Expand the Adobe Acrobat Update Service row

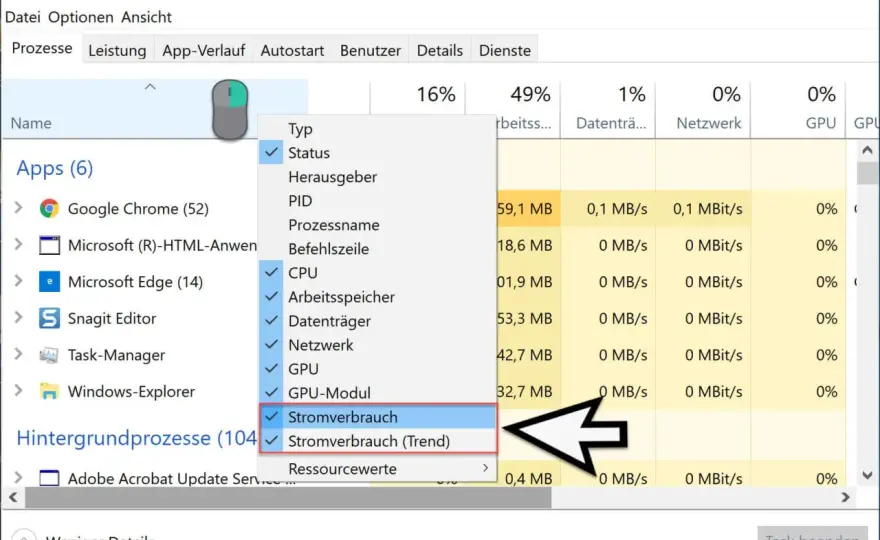(19, 478)
